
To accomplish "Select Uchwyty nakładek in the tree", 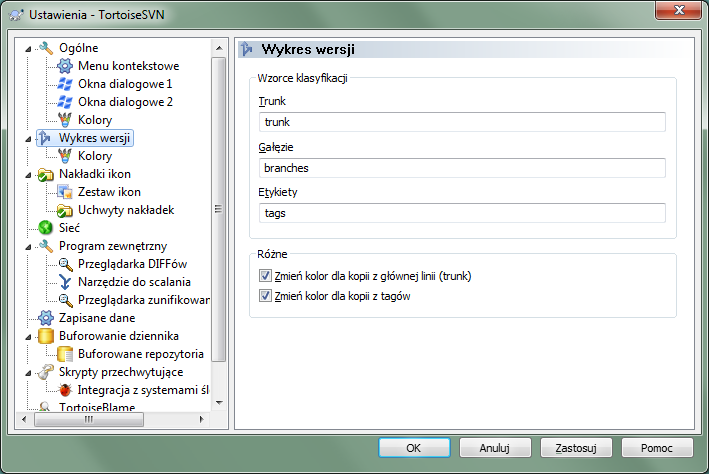I will pyautogui.click(x=126, y=210).
